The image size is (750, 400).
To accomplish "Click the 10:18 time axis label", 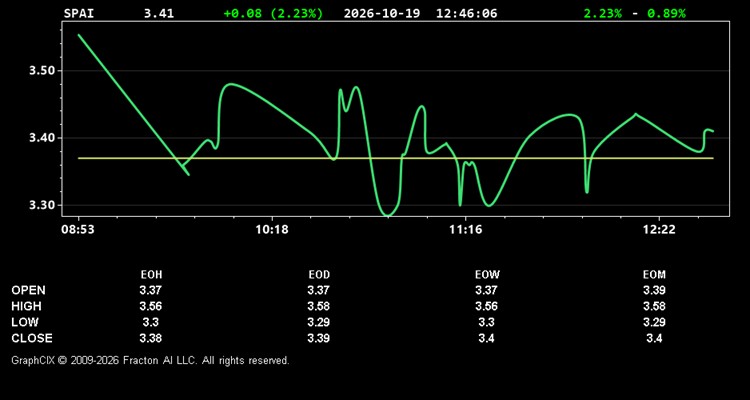I will [272, 230].
